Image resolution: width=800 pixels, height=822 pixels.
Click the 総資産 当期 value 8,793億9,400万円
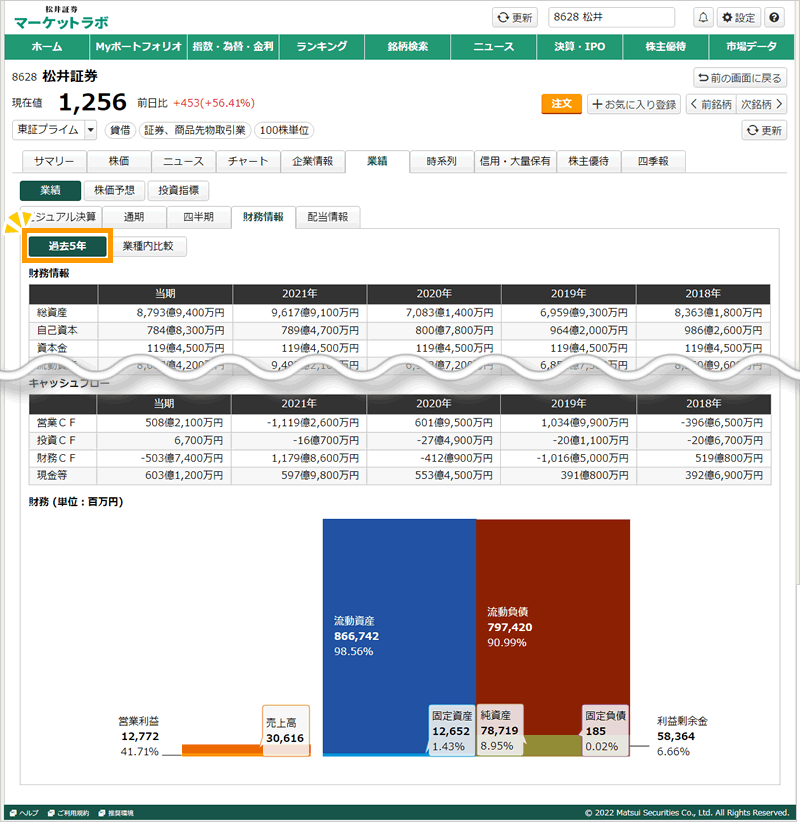(181, 313)
